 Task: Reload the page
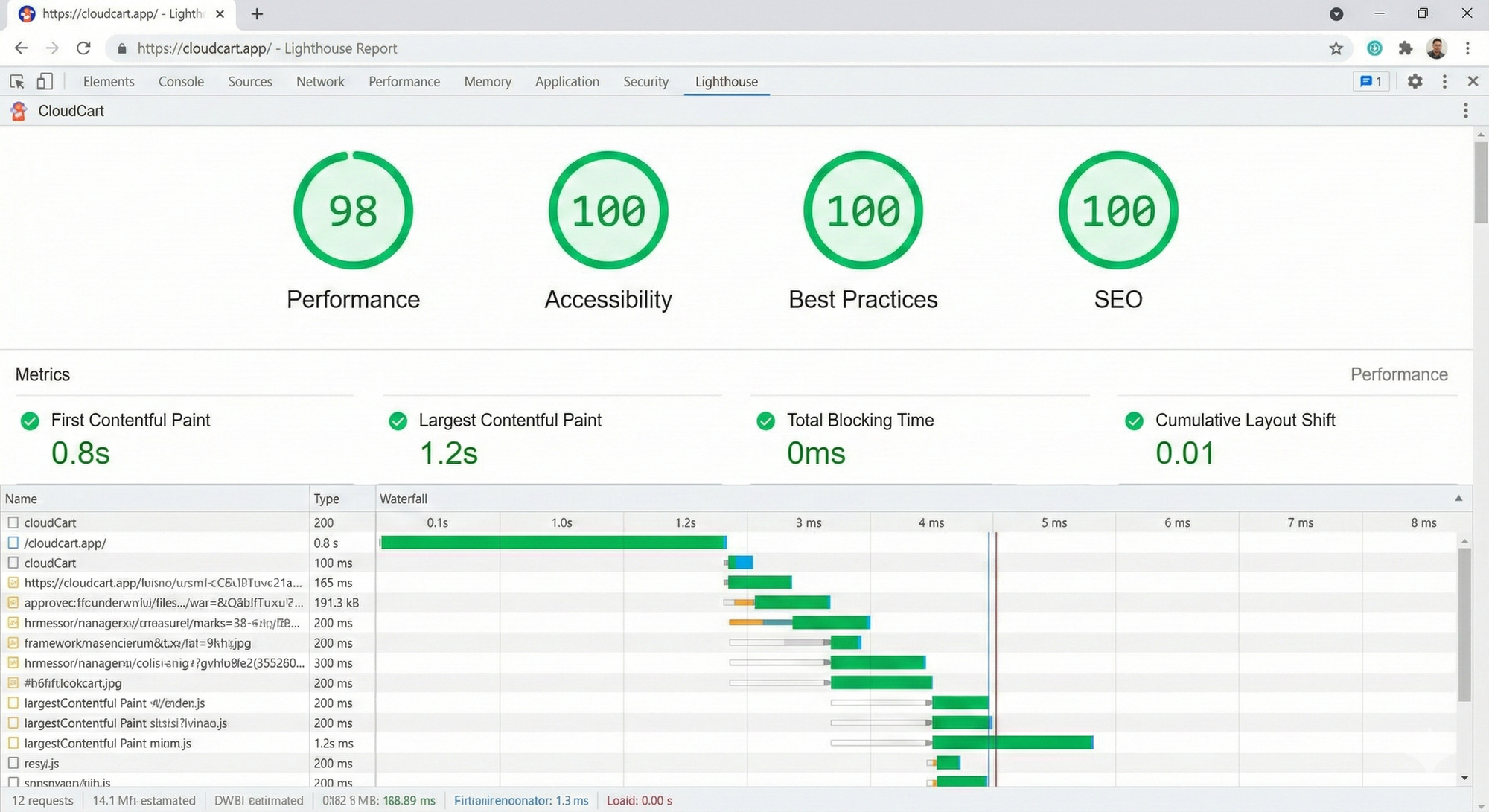83,48
